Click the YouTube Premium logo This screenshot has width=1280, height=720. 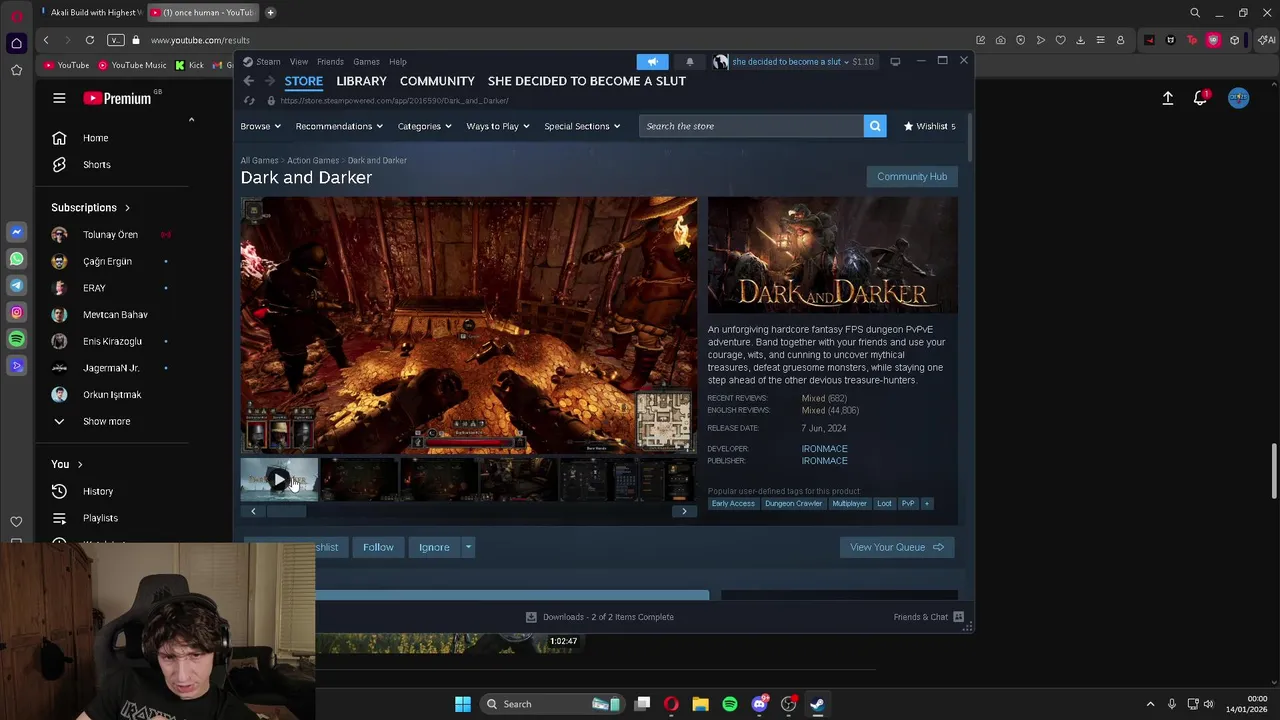[x=118, y=98]
